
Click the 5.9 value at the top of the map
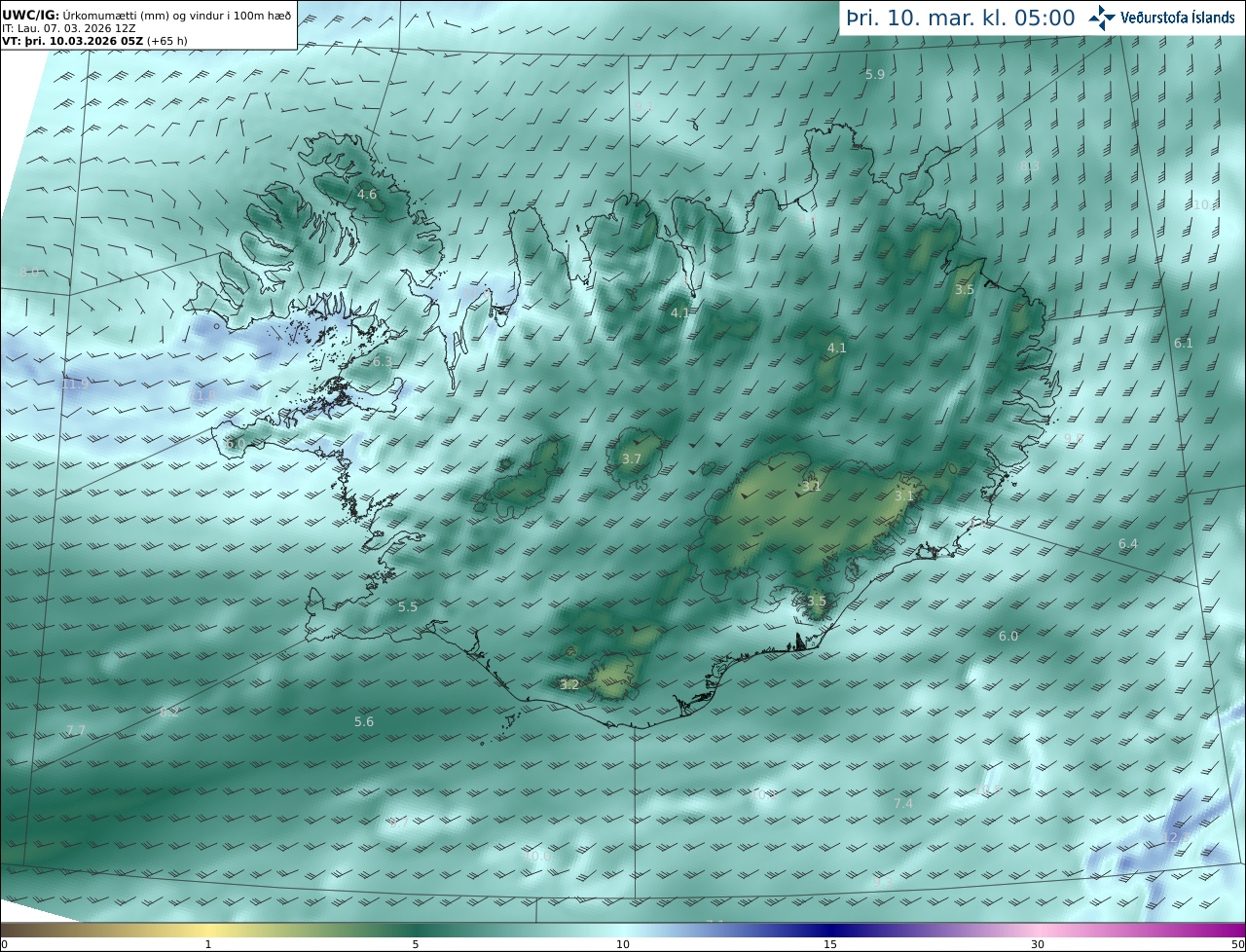tap(875, 75)
